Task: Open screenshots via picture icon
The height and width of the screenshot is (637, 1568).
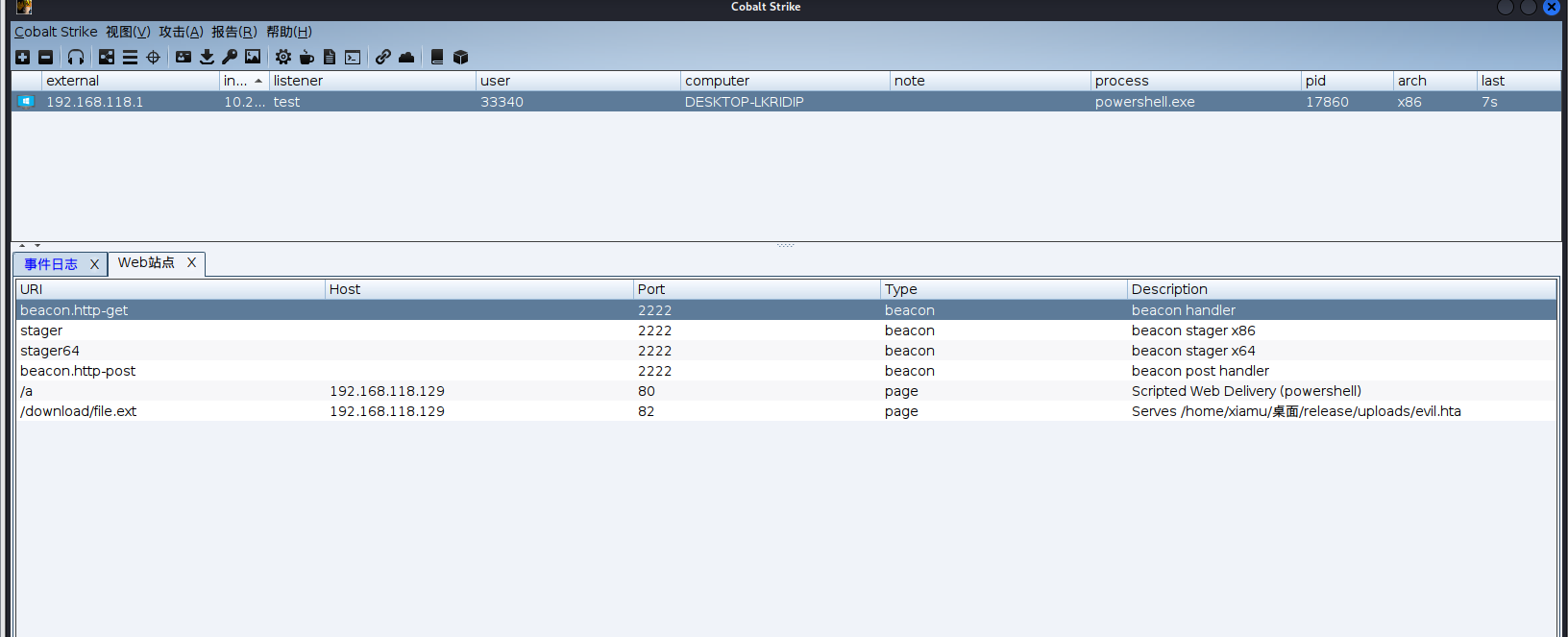Action: click(253, 58)
